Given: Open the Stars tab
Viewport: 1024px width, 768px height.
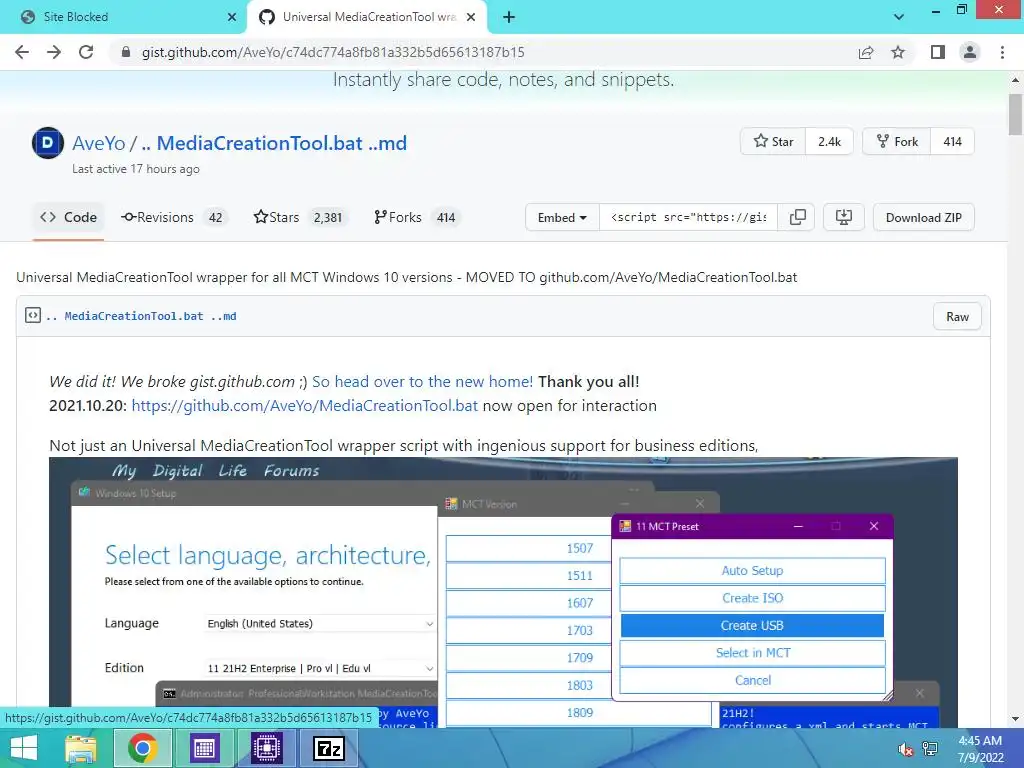Looking at the screenshot, I should (x=300, y=217).
